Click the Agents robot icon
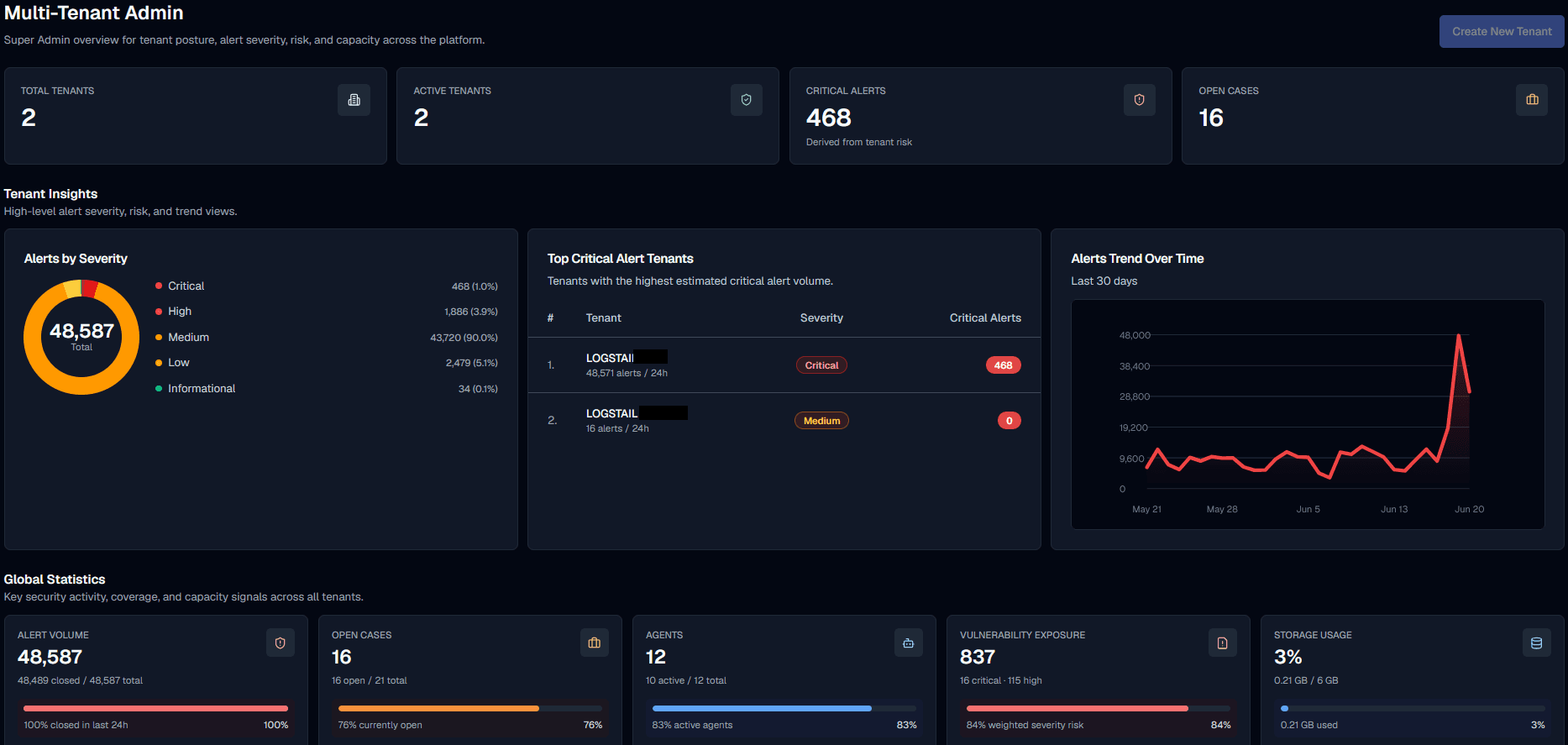This screenshot has width=1568, height=745. click(908, 643)
